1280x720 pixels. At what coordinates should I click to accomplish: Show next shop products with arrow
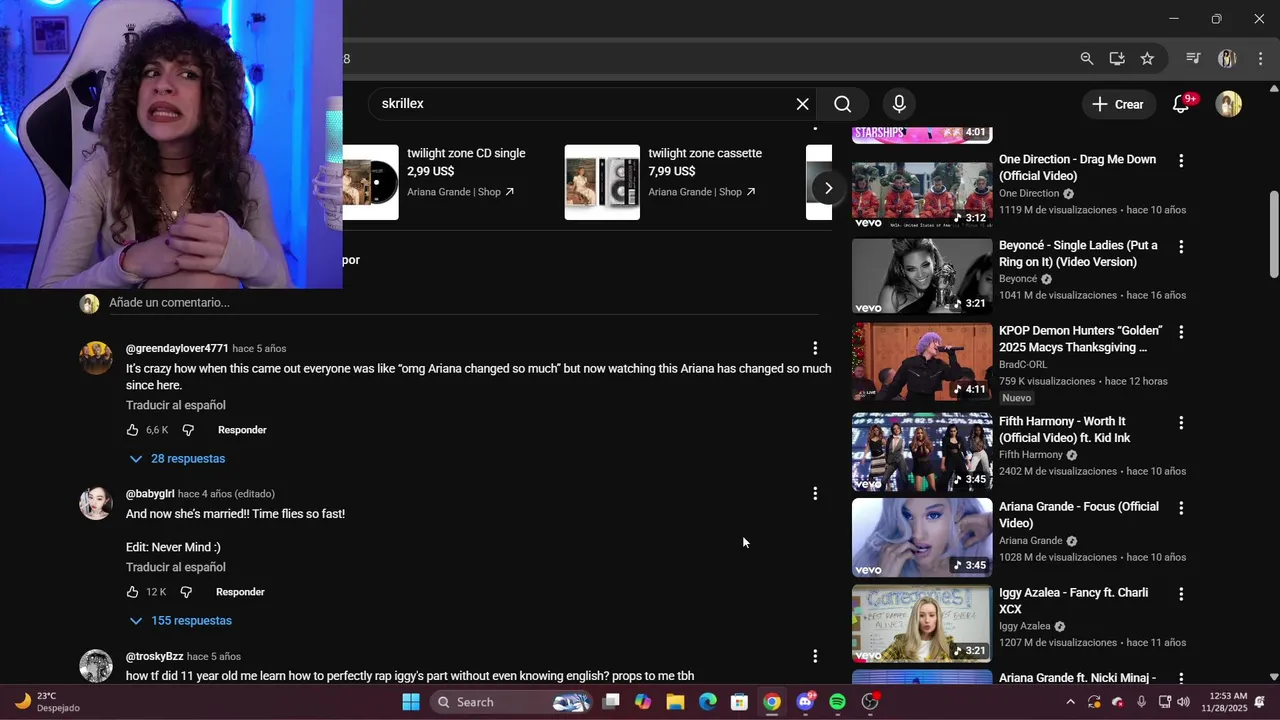pyautogui.click(x=828, y=188)
